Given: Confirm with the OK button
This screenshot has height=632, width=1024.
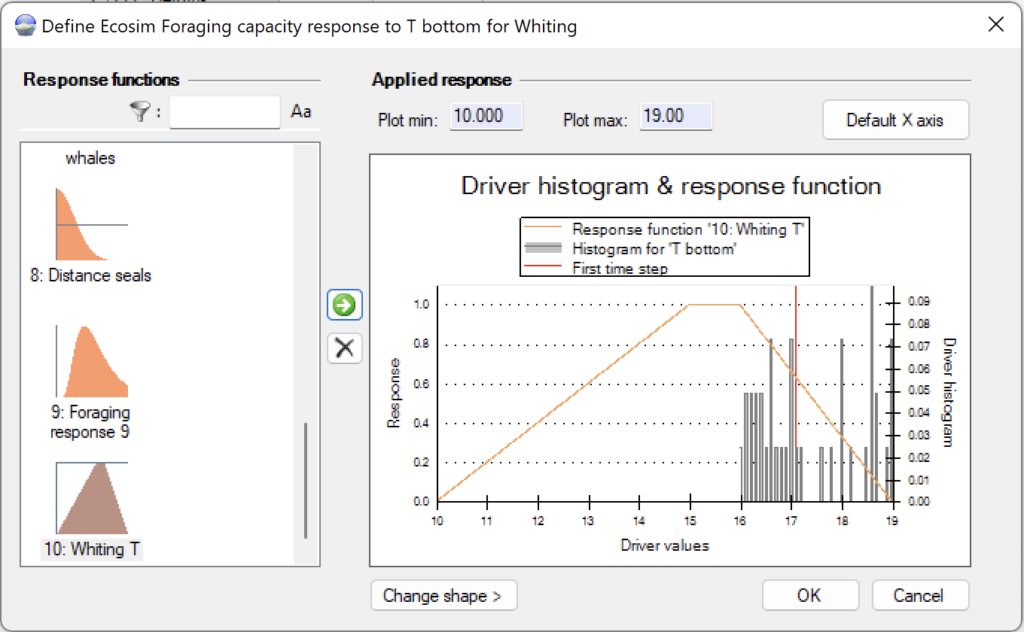Looking at the screenshot, I should [x=810, y=596].
